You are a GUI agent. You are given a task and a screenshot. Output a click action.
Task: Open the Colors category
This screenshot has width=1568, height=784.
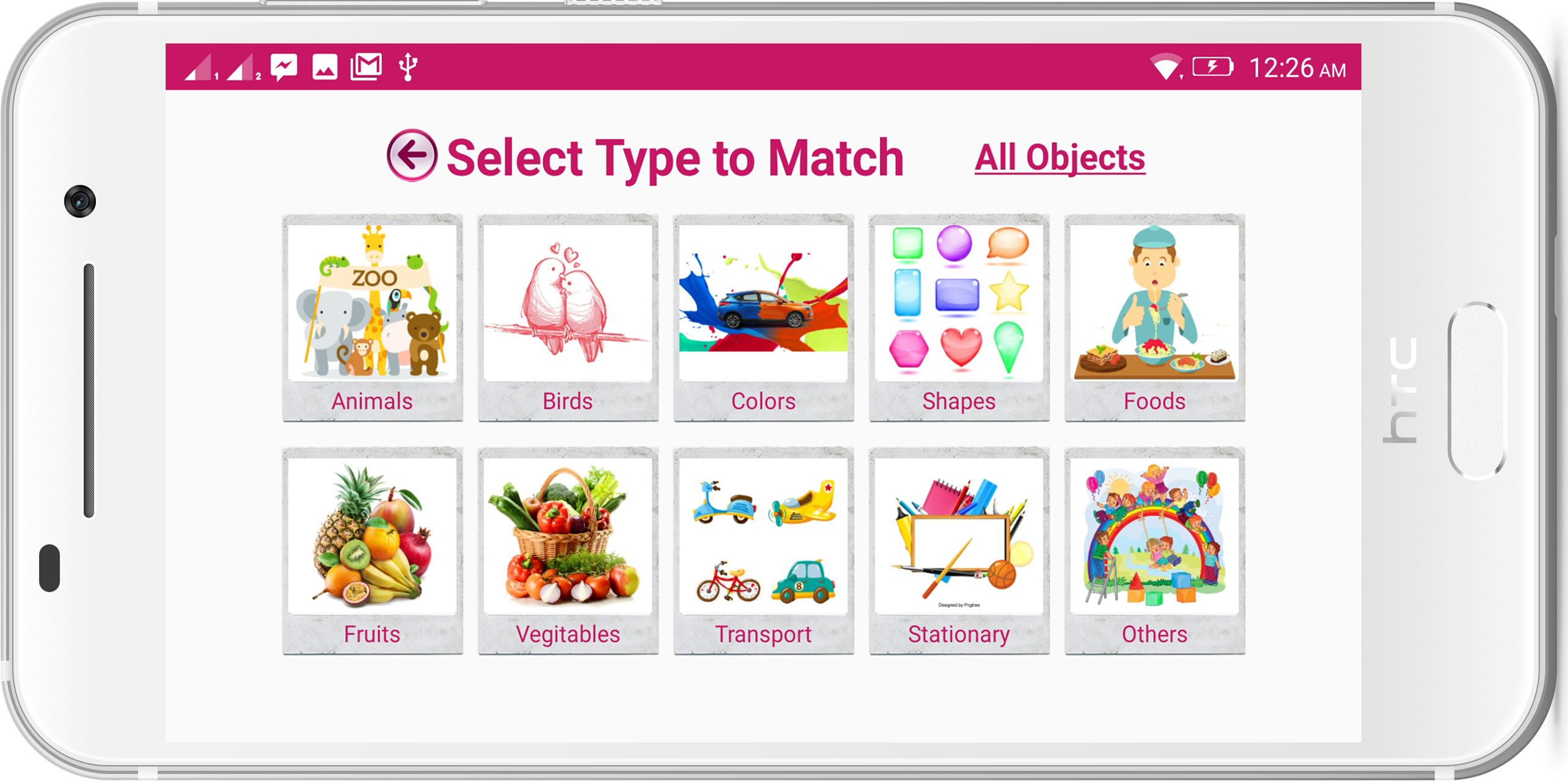coord(763,318)
